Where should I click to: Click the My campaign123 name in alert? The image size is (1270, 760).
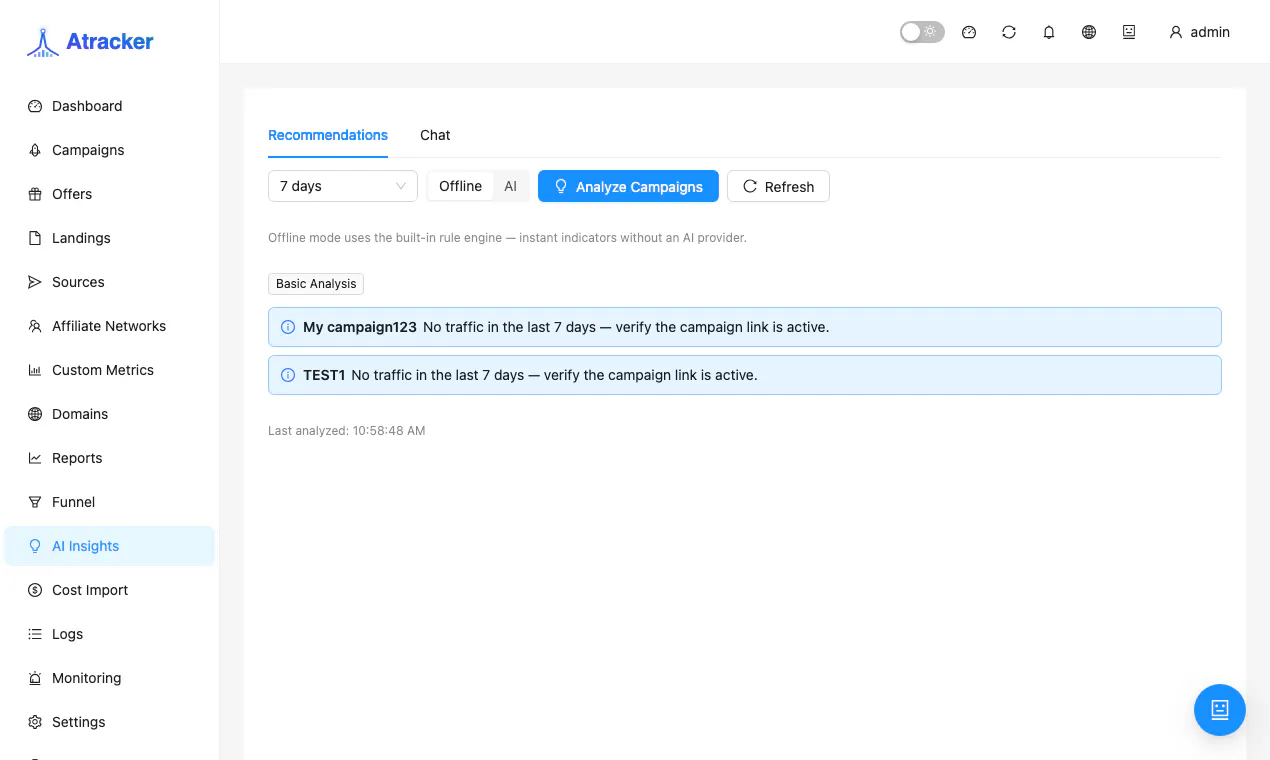[x=360, y=327]
